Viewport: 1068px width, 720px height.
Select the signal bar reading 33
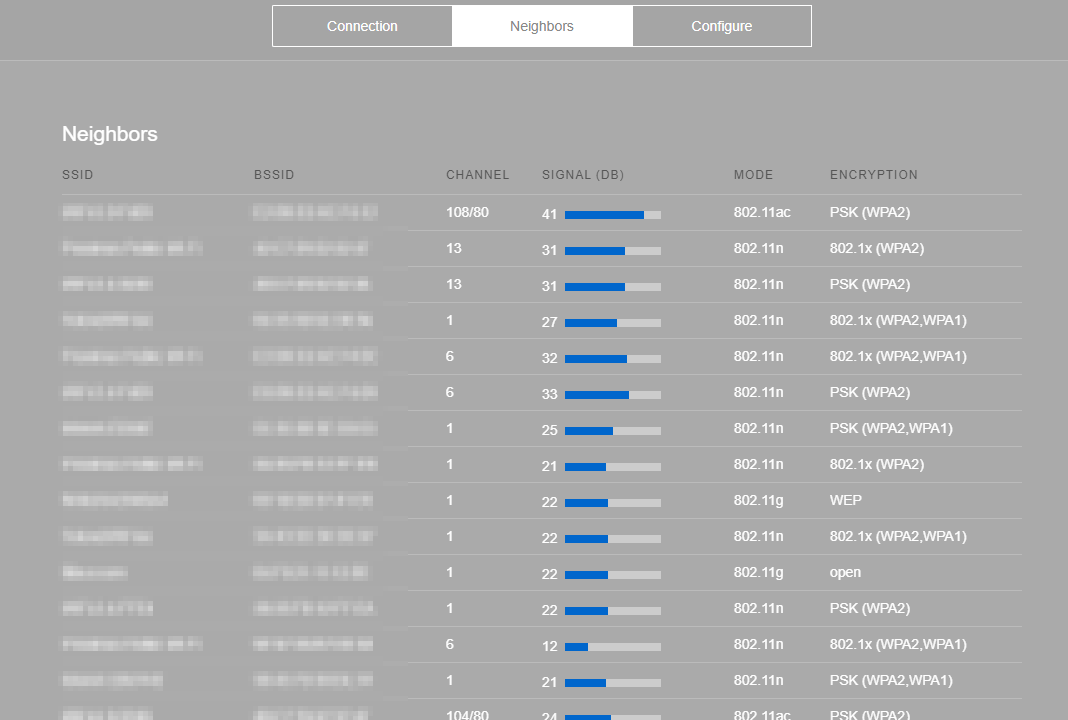tap(612, 395)
